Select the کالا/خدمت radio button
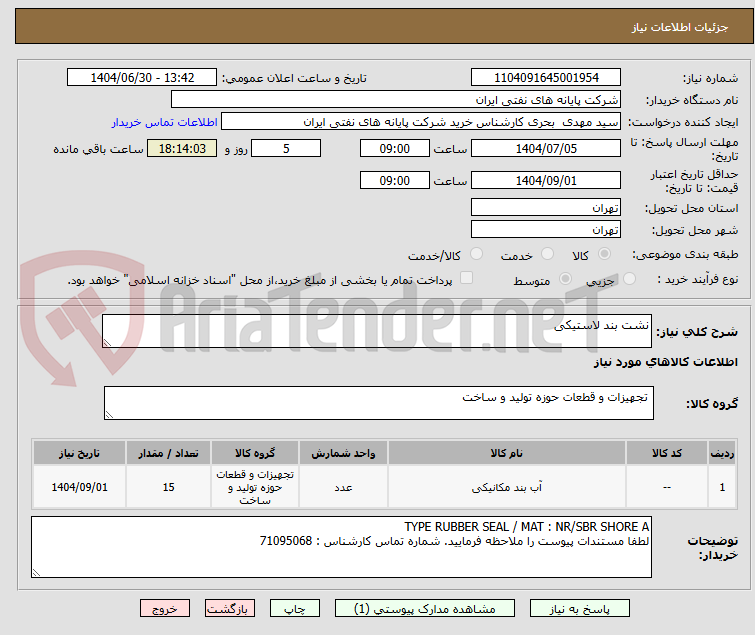Screen dimensions: 755x635 pos(476,254)
